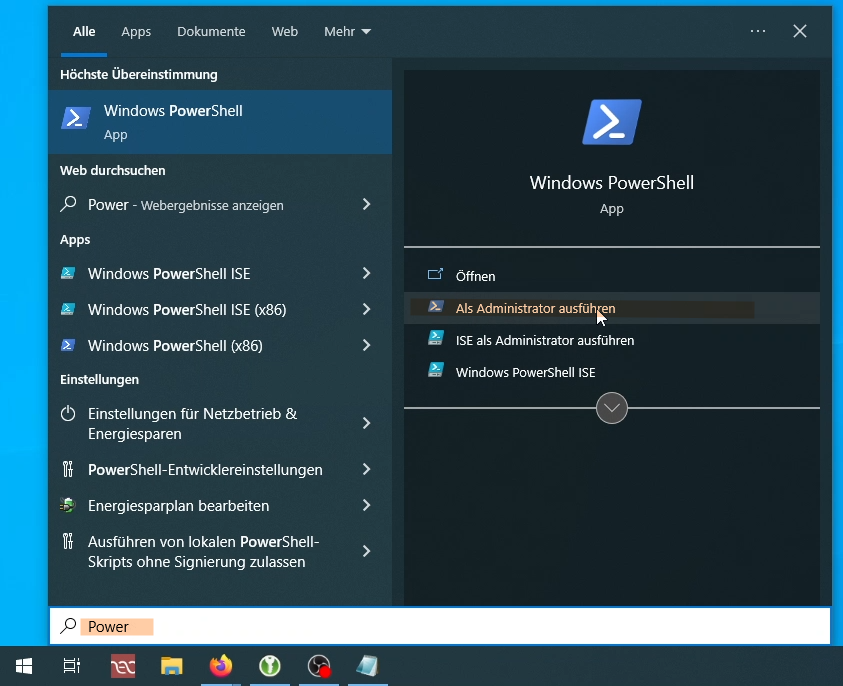Open File Explorer from the taskbar
Screen dimensions: 843x686
point(172,666)
